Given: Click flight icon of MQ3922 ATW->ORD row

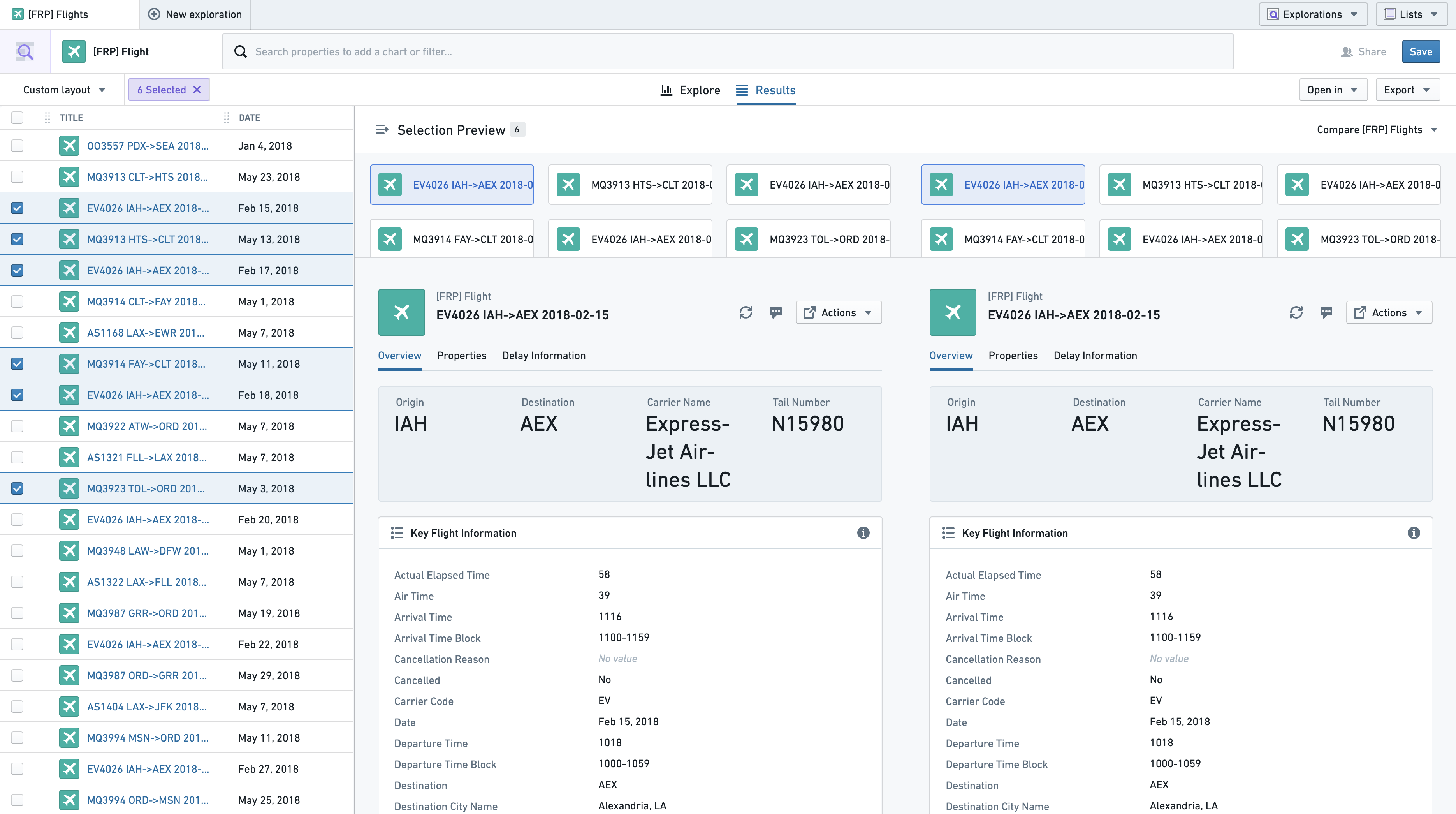Looking at the screenshot, I should point(69,426).
